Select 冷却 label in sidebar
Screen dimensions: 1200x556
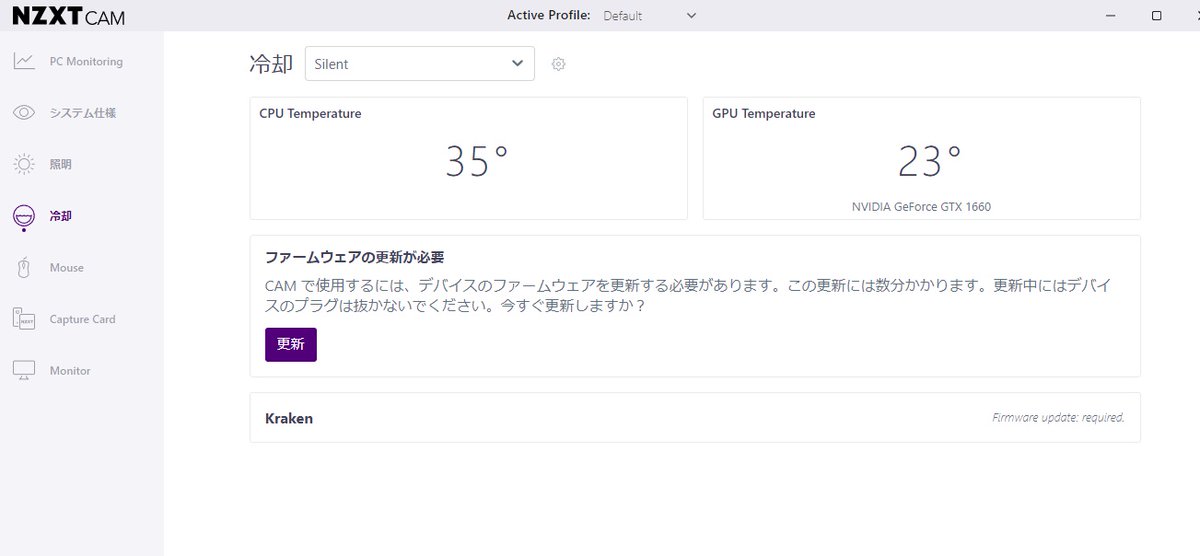[x=61, y=216]
